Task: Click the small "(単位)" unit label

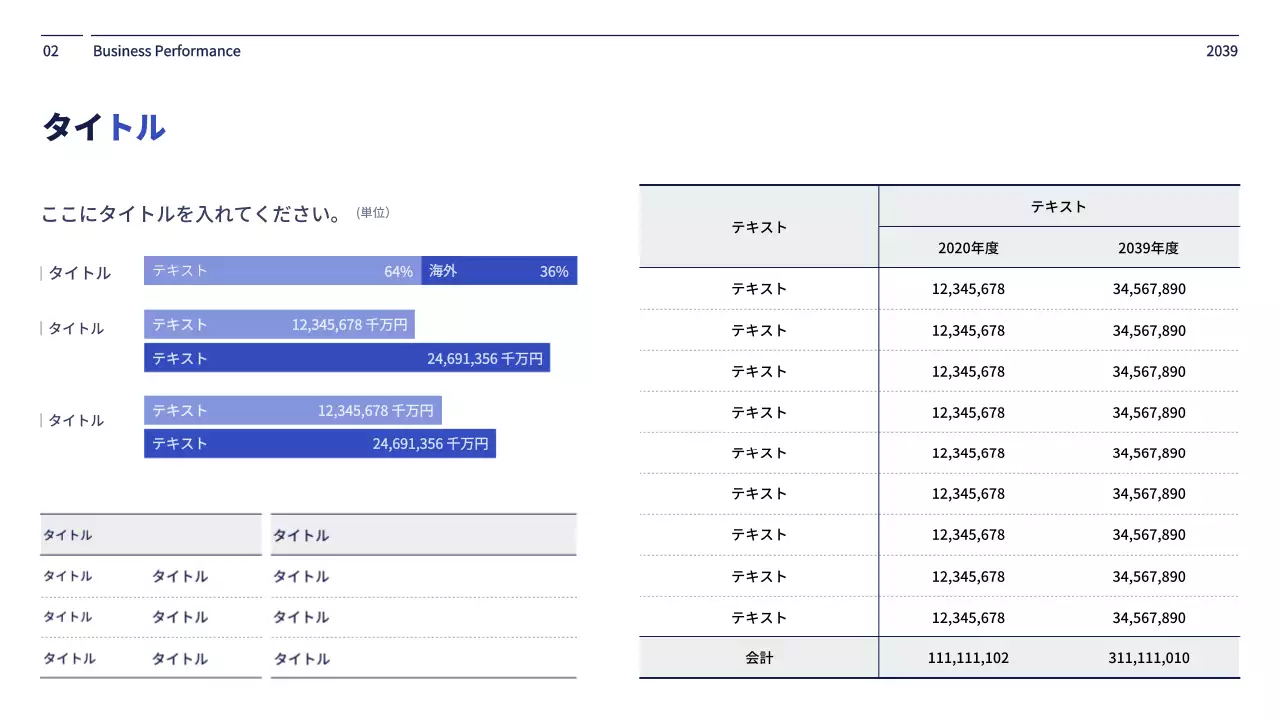Action: 373,213
